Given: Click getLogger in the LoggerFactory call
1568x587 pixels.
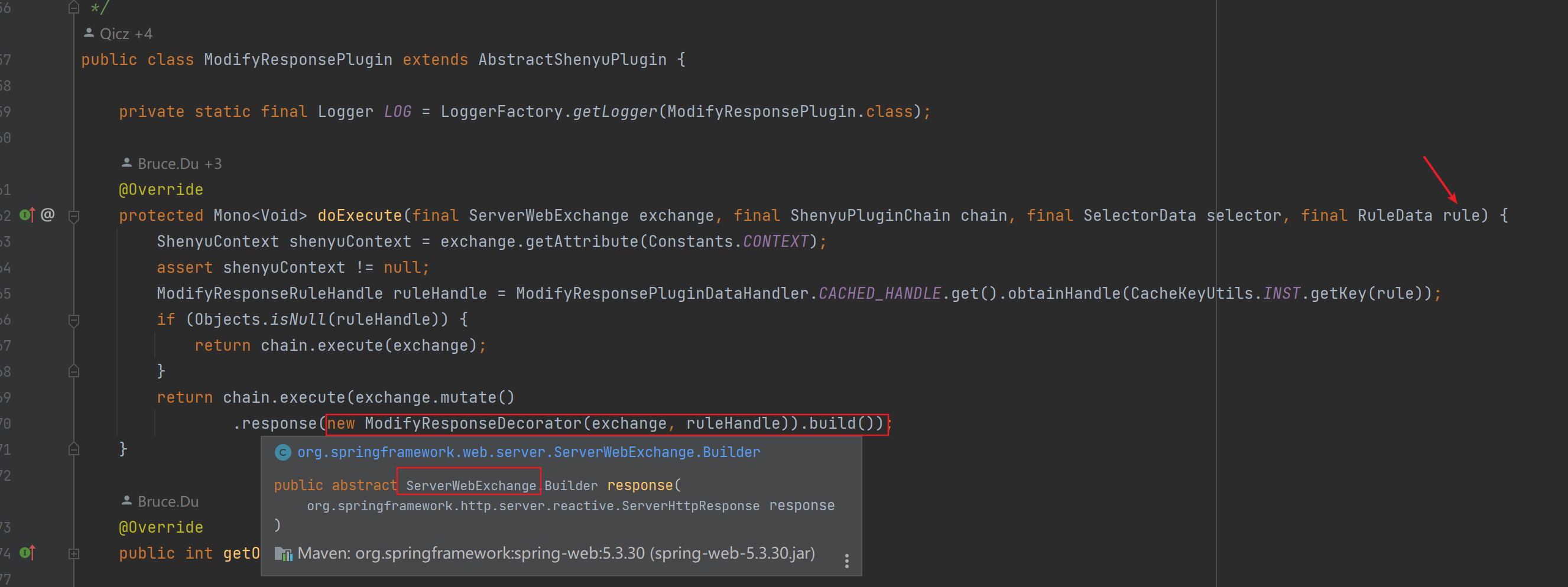Looking at the screenshot, I should (x=615, y=111).
